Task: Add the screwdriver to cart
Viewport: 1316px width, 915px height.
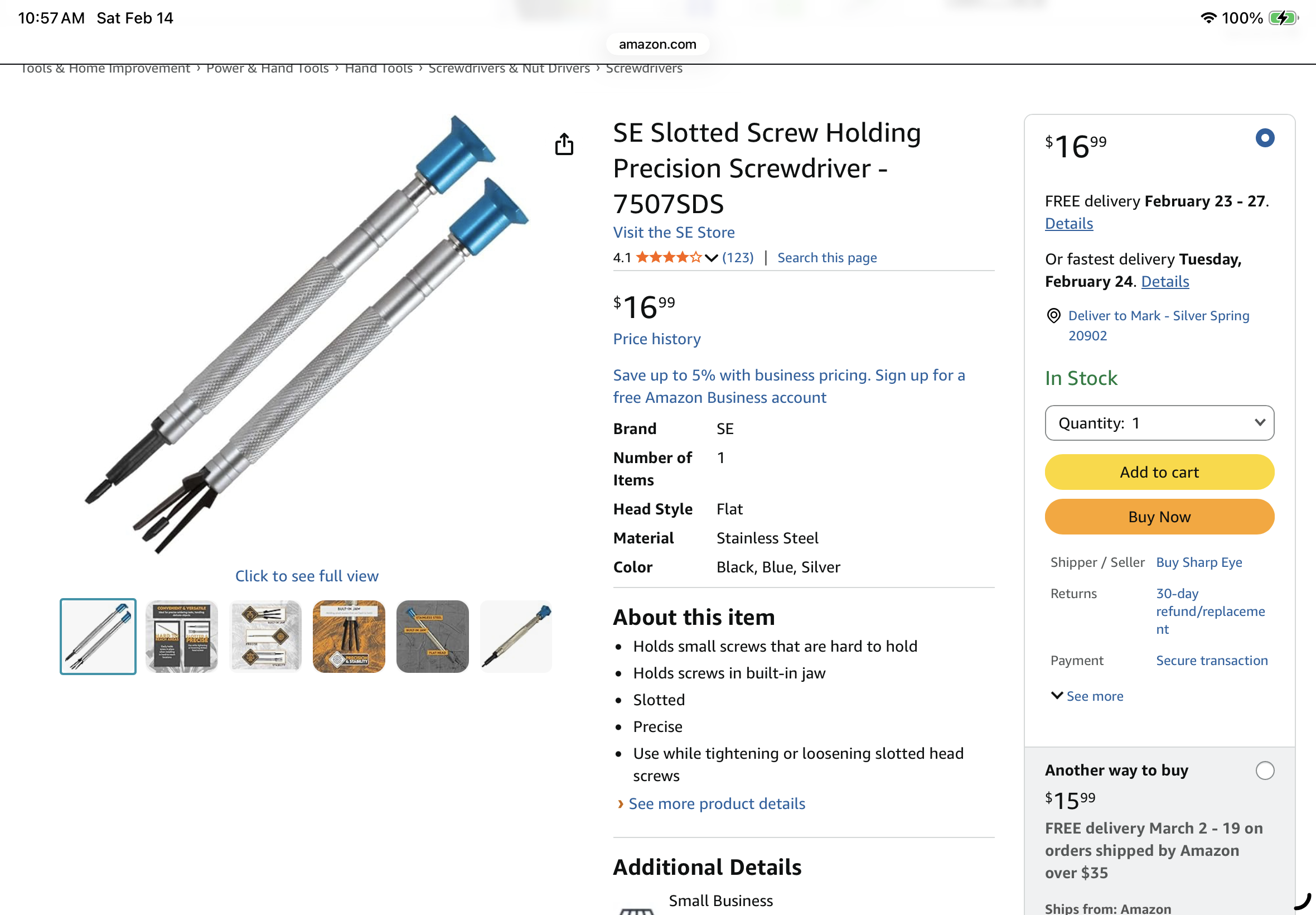Action: coord(1159,473)
